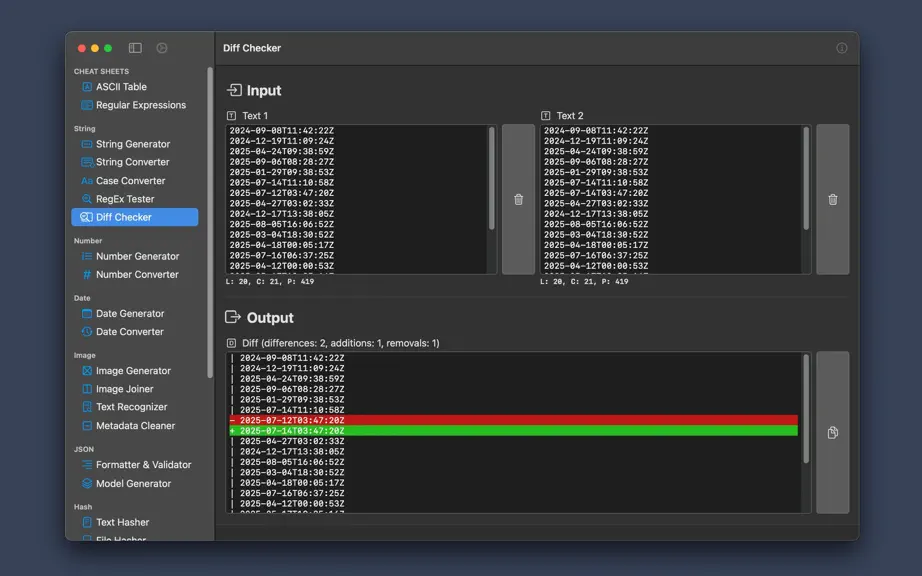The width and height of the screenshot is (922, 576).
Task: Copy diff output with clipboard icon
Action: 833,433
